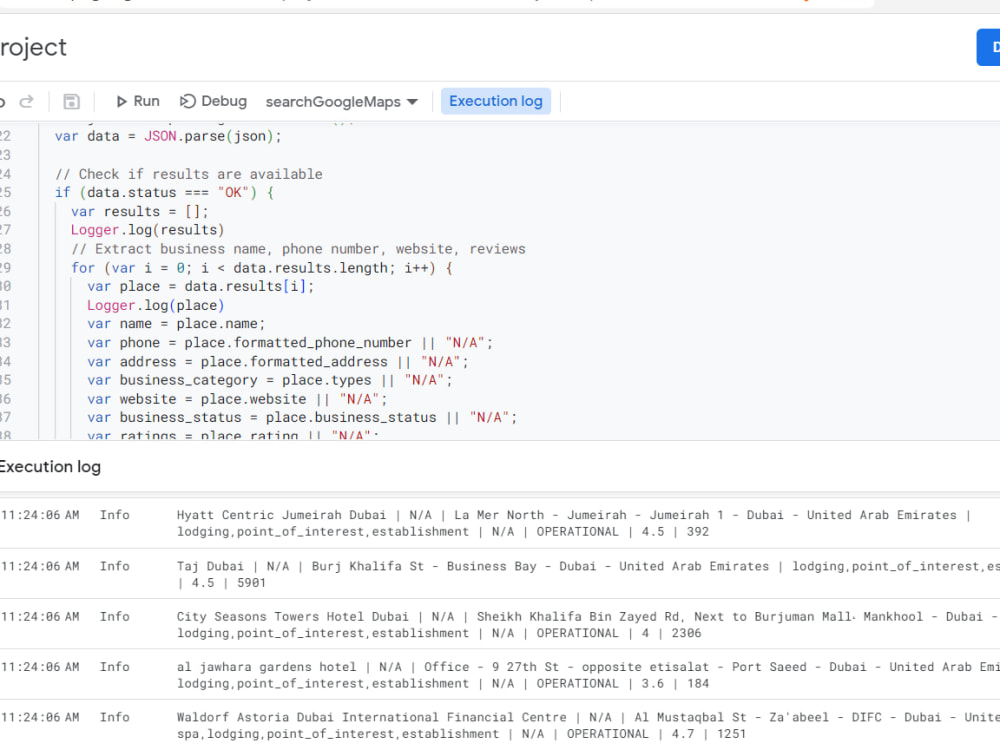Click the 'var address' code line
The height and width of the screenshot is (750, 1000).
[278, 362]
